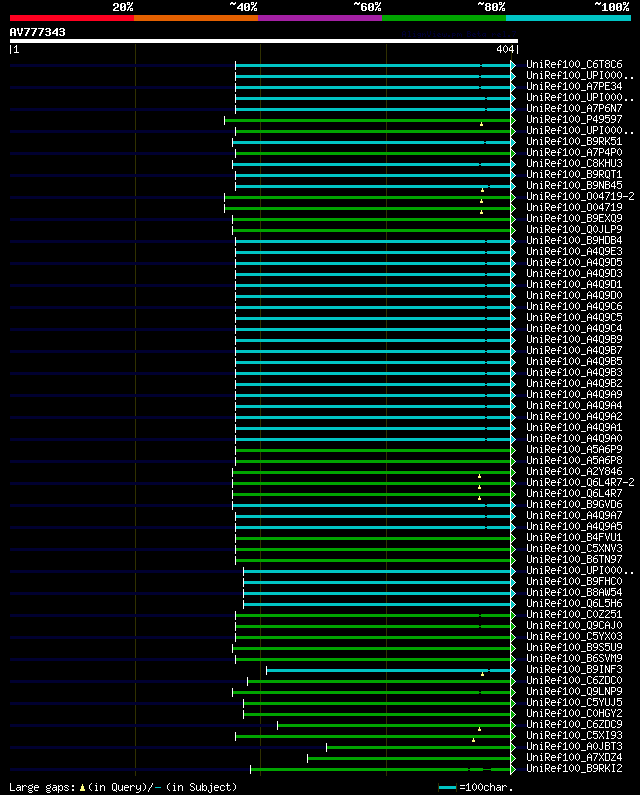The width and height of the screenshot is (640, 795).
Task: Open the UniRef100_A7P6N7 entry
Action: tap(574, 109)
